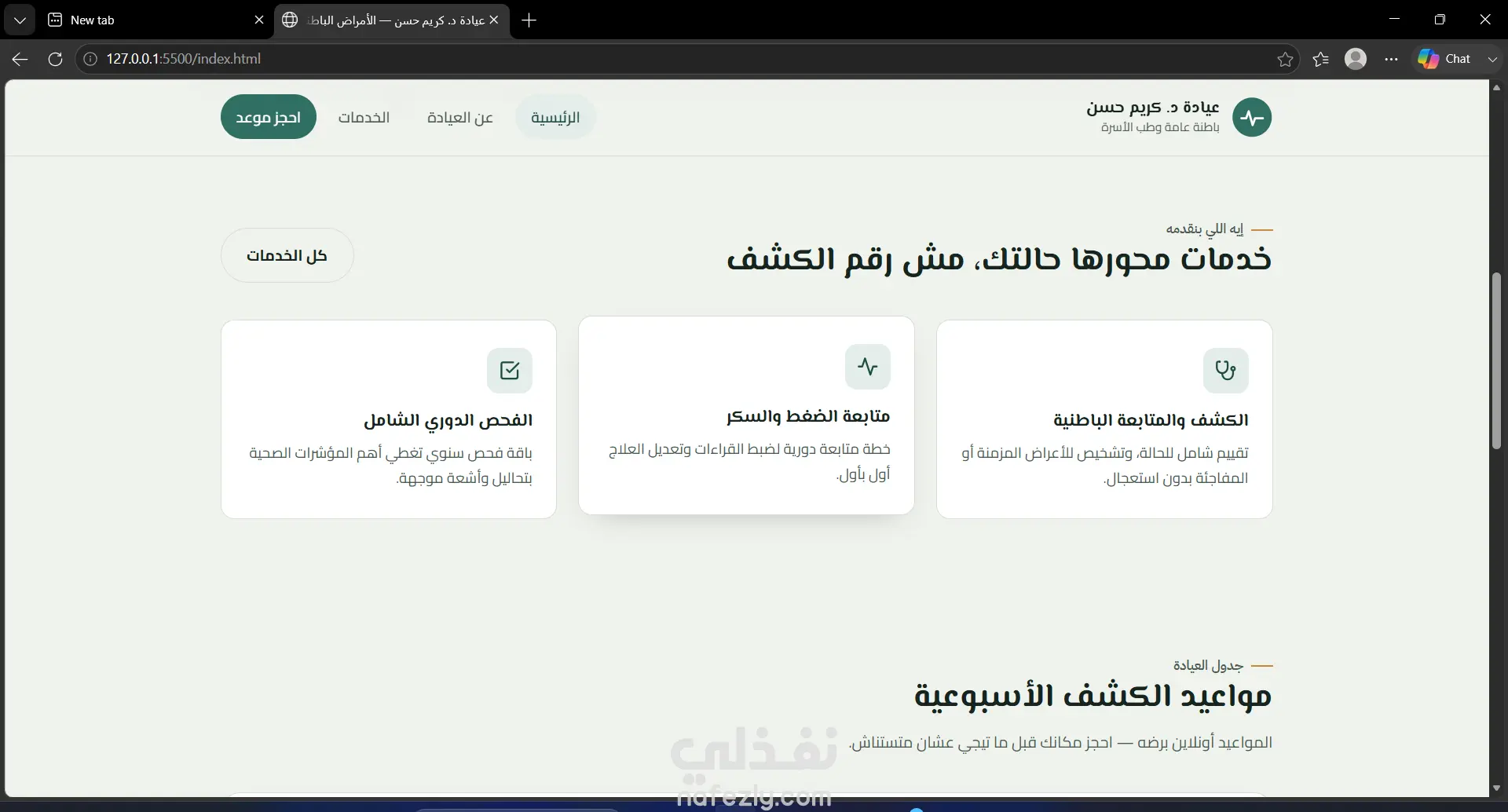
Task: Open a new tab with plus icon
Action: tap(529, 20)
